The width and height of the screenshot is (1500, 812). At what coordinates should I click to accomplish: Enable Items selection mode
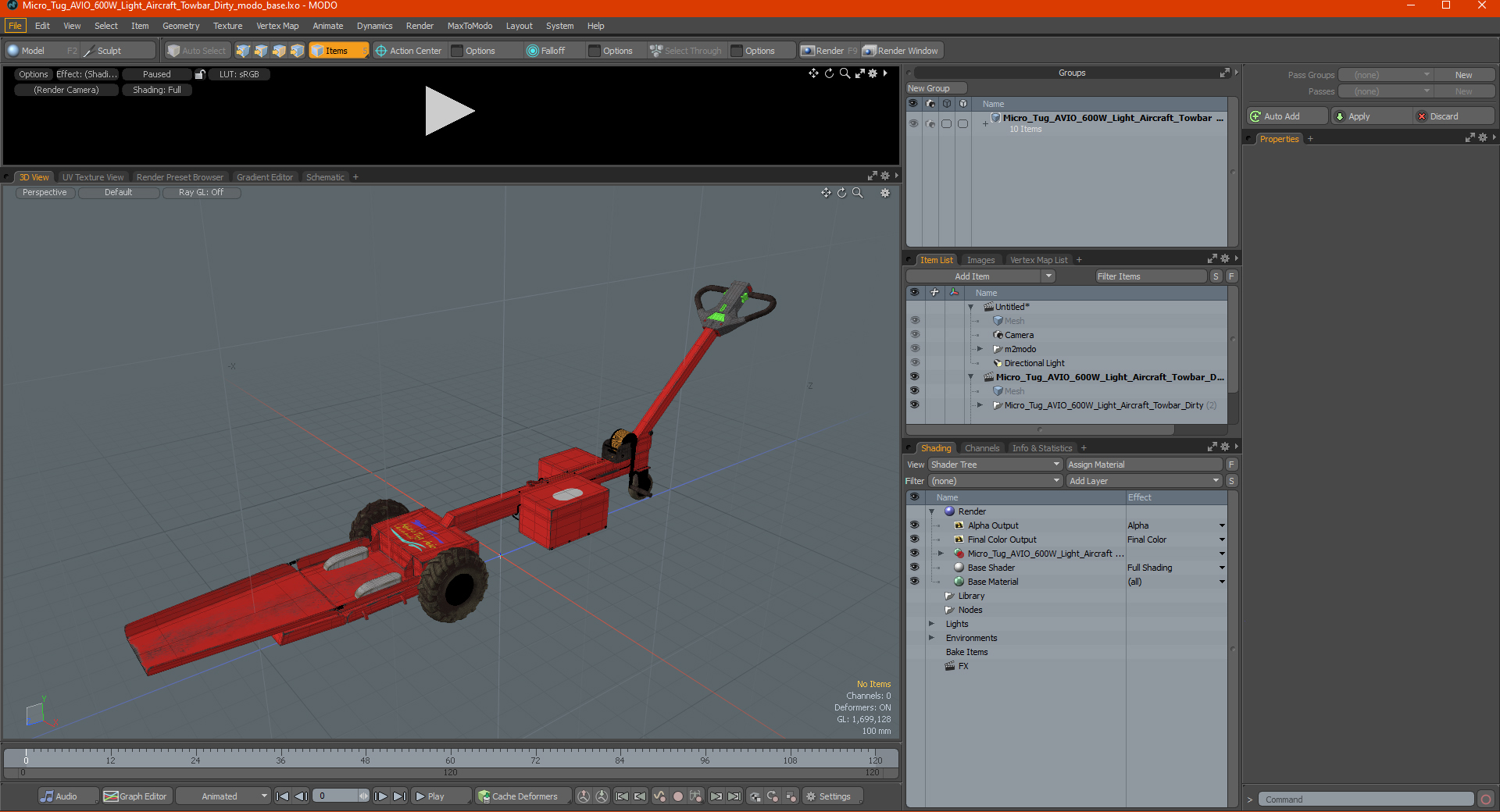(x=338, y=51)
